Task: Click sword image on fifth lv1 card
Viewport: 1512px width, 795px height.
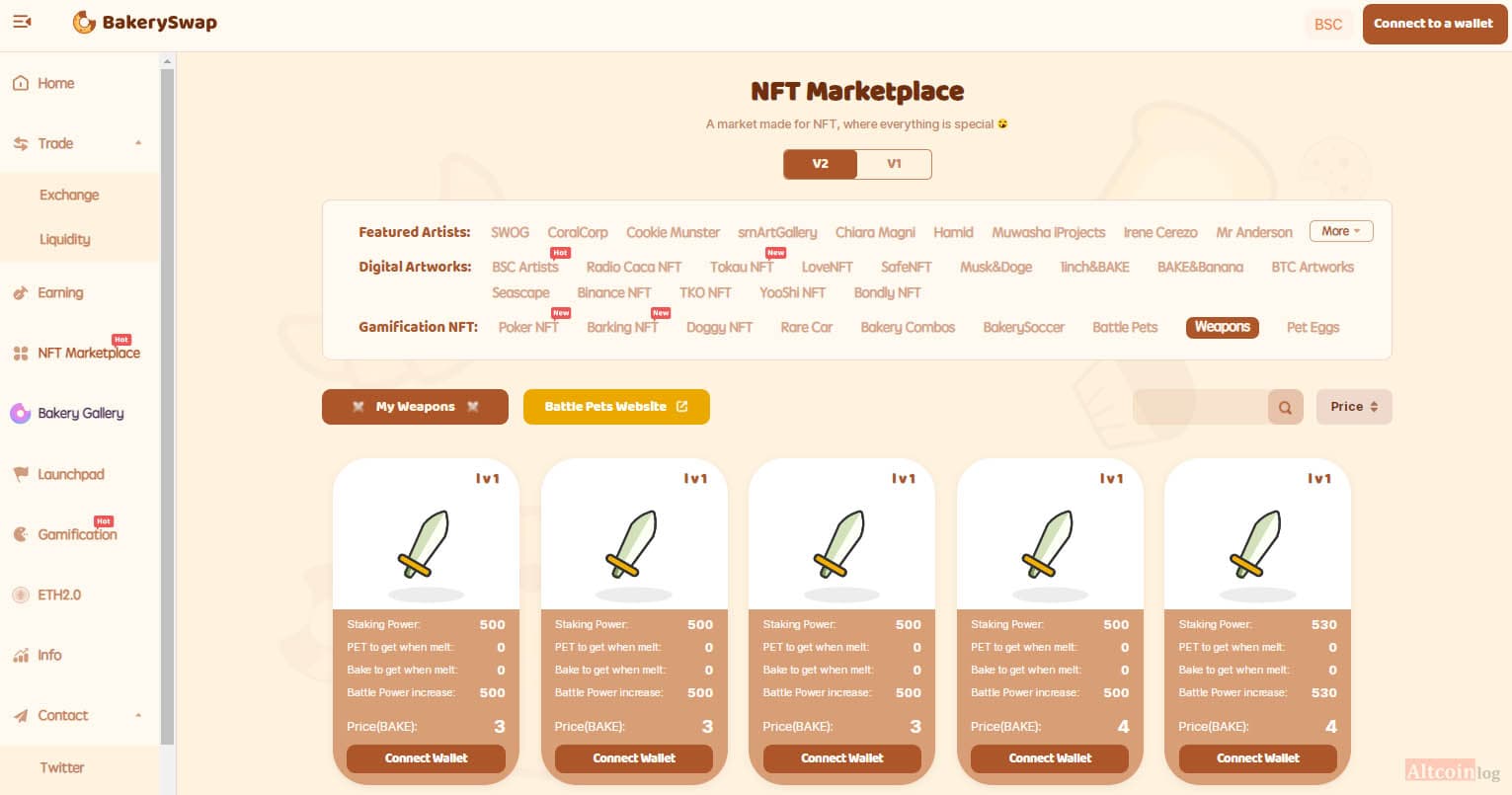Action: [1257, 544]
